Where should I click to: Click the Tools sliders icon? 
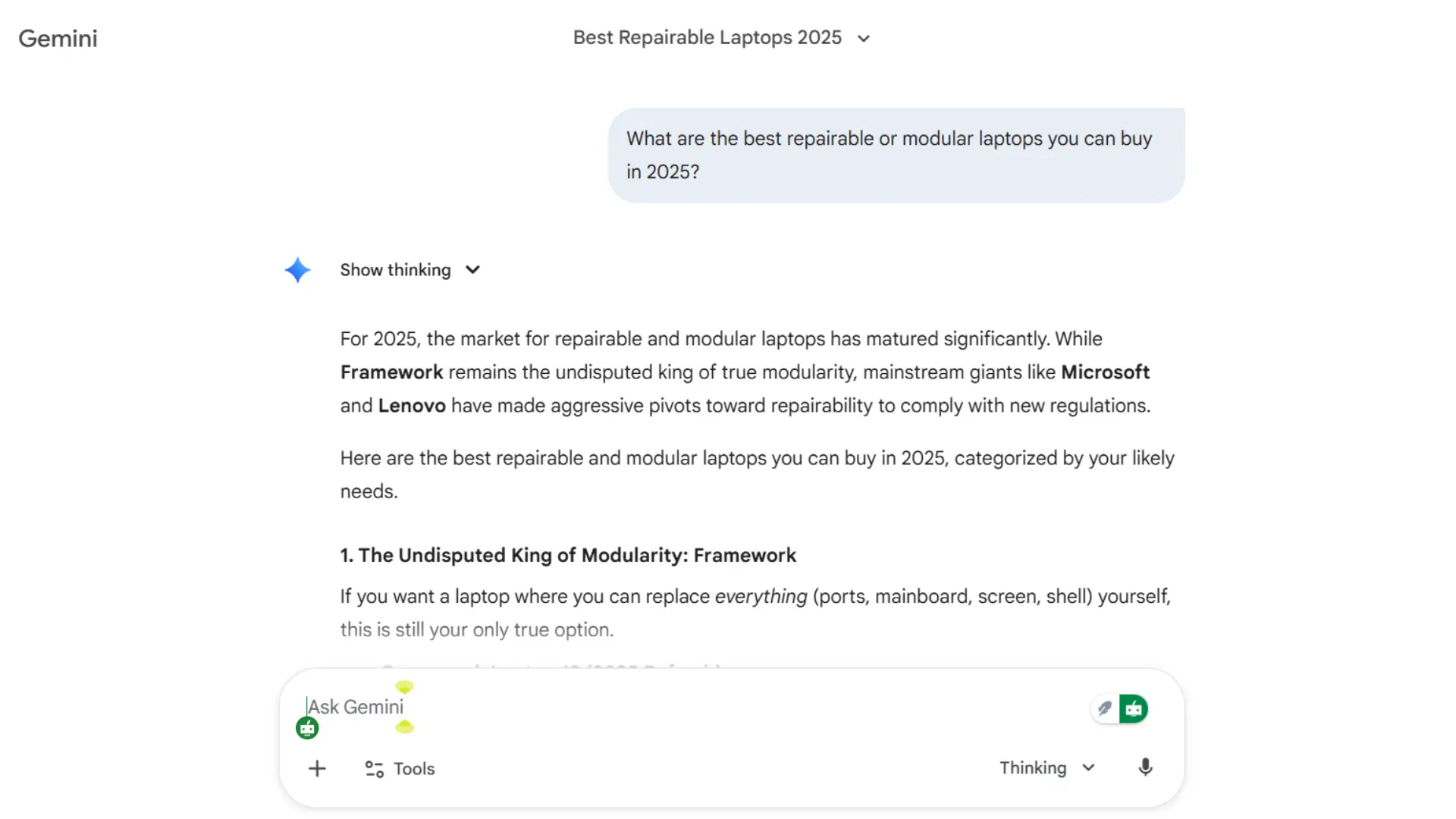(374, 769)
